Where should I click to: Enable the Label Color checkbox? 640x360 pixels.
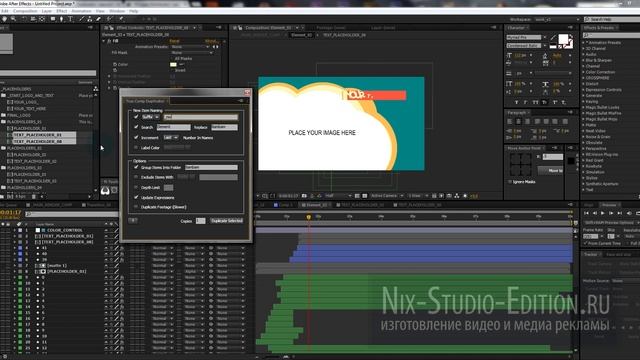coord(136,148)
